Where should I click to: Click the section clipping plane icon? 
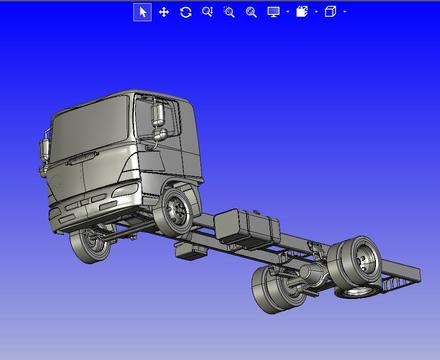coord(302,12)
